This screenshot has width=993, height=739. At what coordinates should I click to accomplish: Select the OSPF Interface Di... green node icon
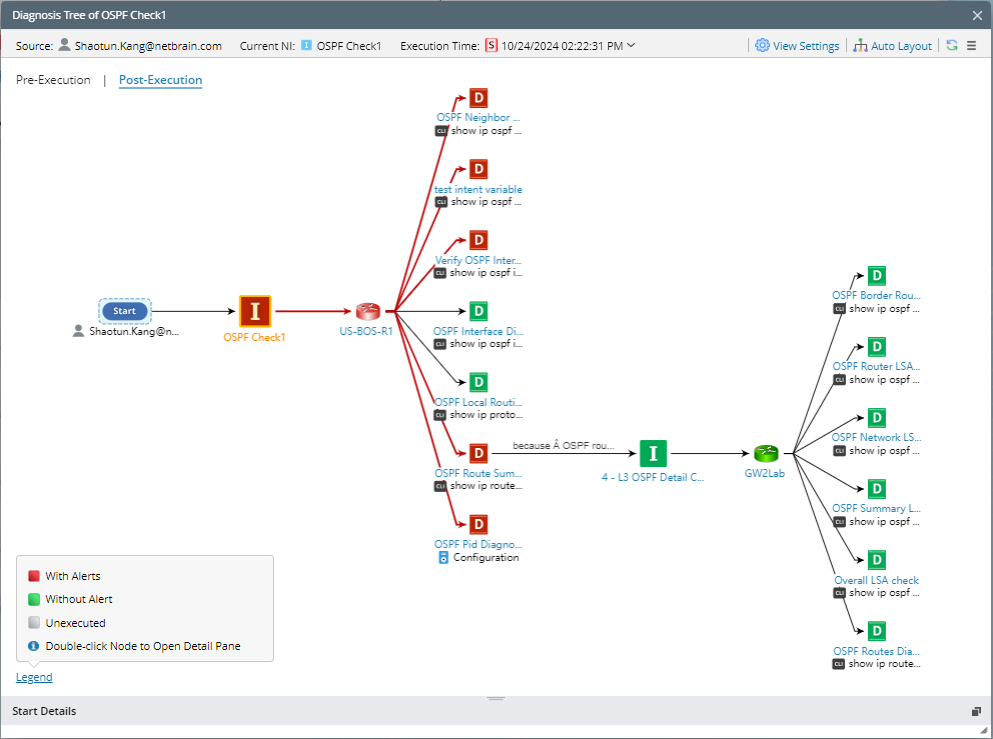click(479, 311)
